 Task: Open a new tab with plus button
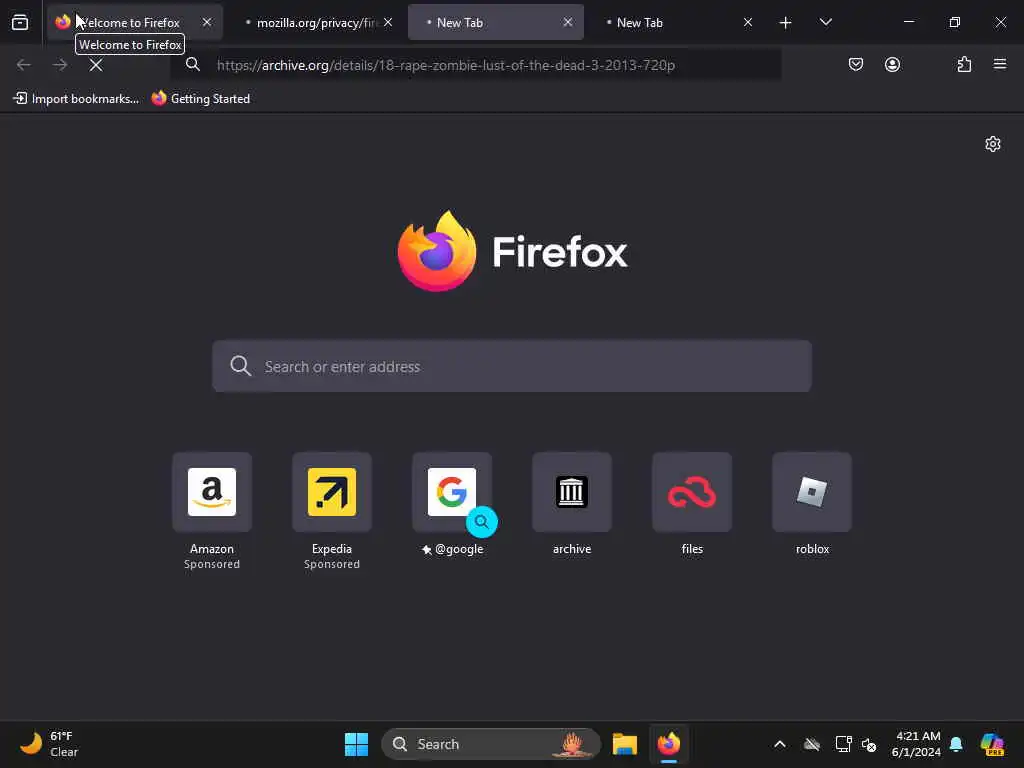pyautogui.click(x=786, y=23)
